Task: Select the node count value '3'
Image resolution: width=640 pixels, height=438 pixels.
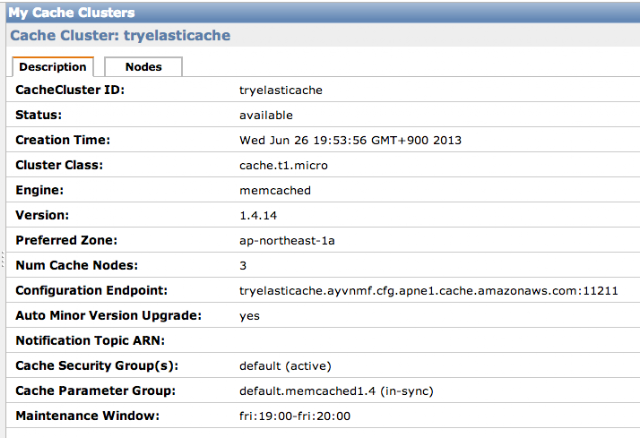Action: 243,266
